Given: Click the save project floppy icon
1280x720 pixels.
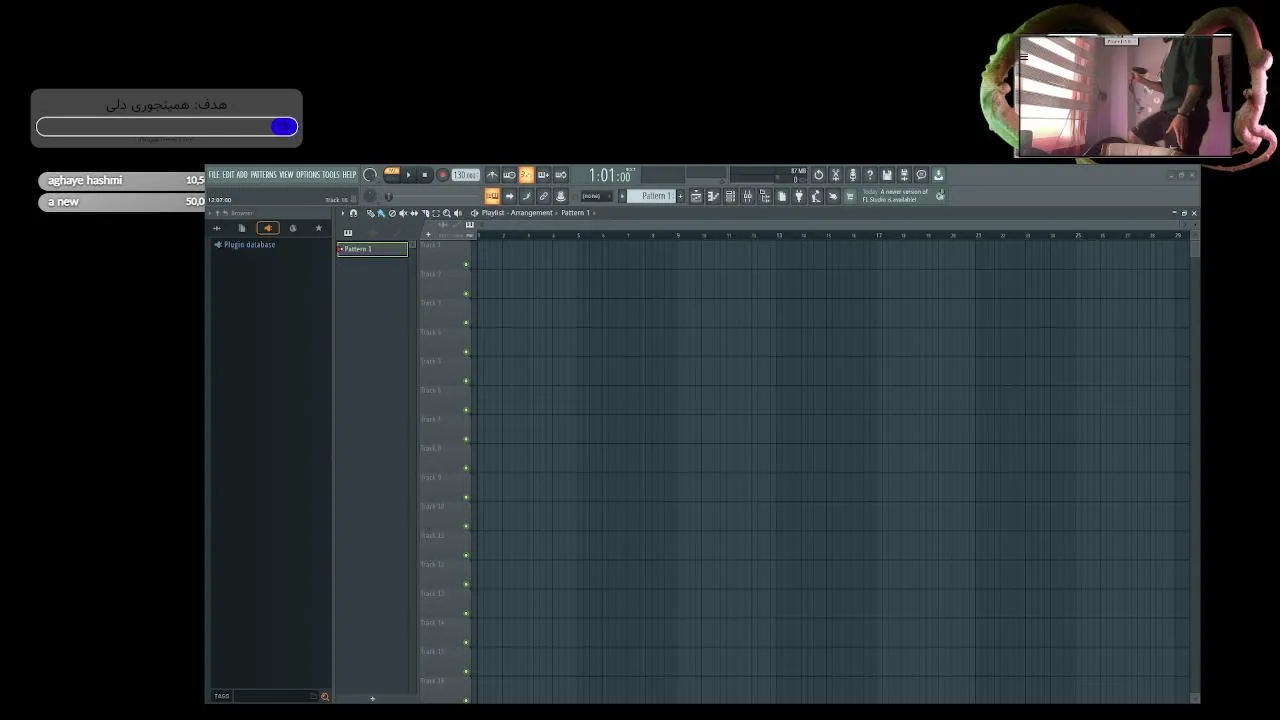Looking at the screenshot, I should tap(887, 175).
